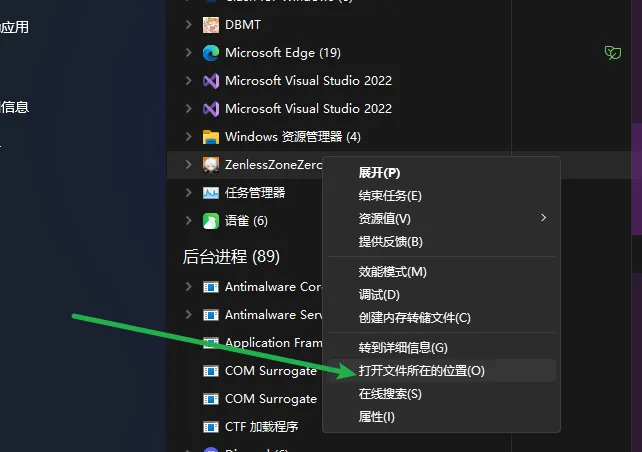
Task: Expand the Windows 资源管理器 (4) group
Action: (x=188, y=136)
